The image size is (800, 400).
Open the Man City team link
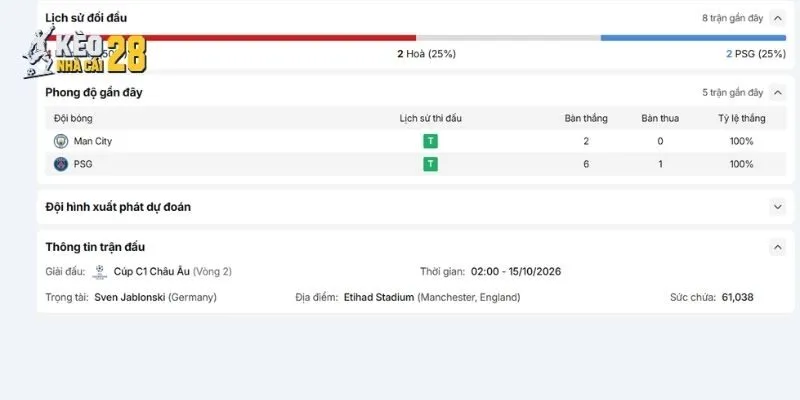pos(93,141)
